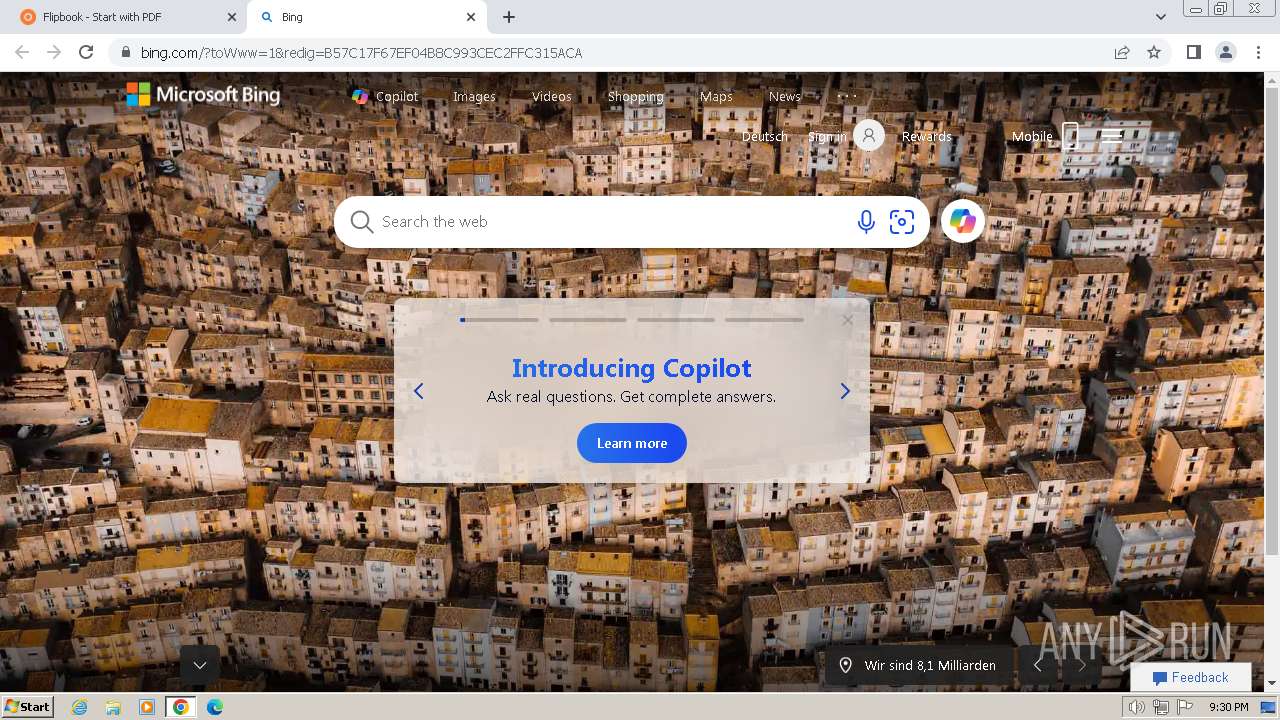This screenshot has height=720, width=1280.
Task: Go to the Videos section
Action: (552, 96)
